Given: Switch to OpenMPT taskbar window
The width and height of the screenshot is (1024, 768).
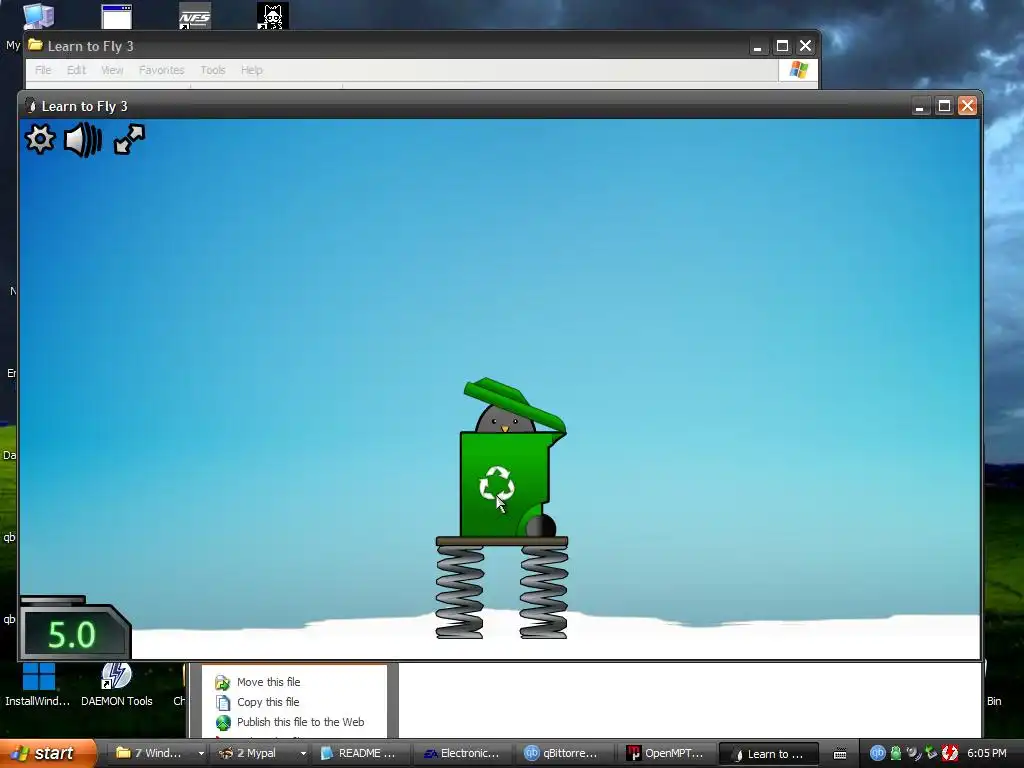Looking at the screenshot, I should 667,753.
